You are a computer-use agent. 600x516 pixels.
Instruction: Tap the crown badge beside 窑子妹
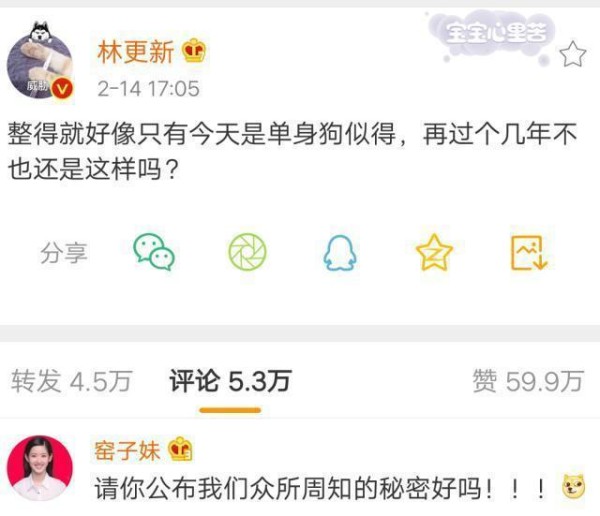tap(180, 449)
